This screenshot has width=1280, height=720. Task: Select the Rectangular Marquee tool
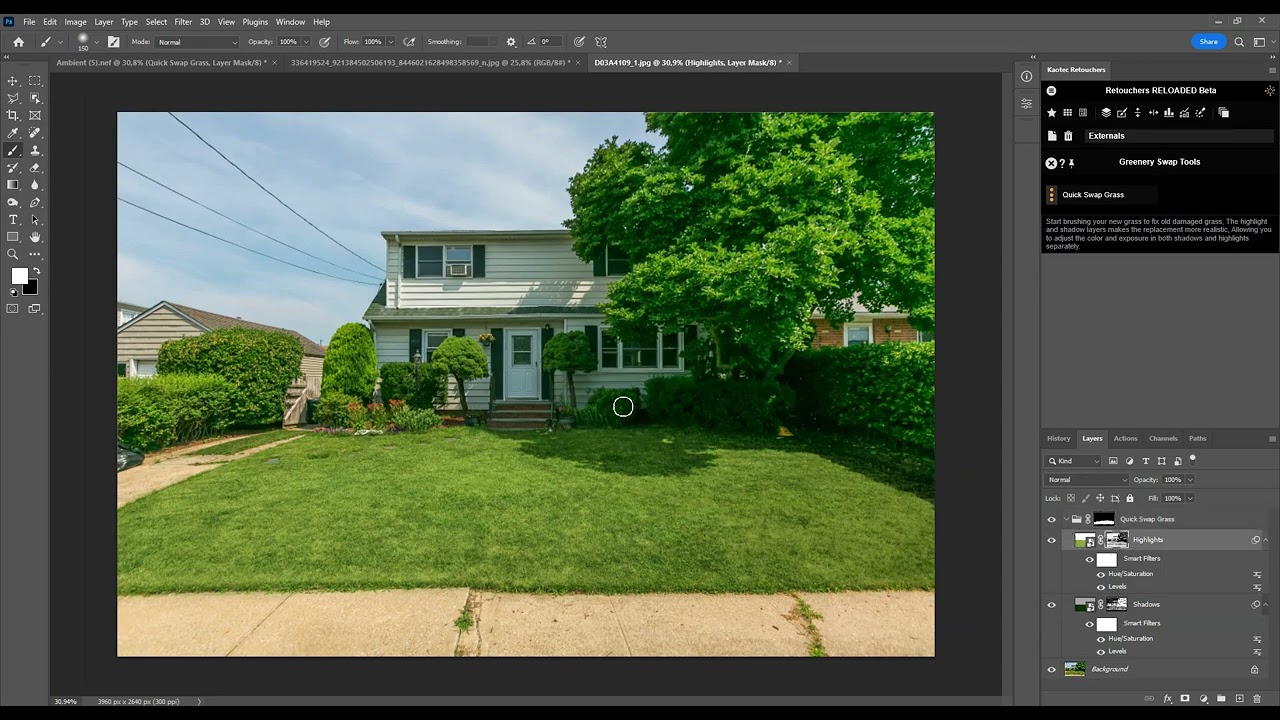click(x=35, y=81)
